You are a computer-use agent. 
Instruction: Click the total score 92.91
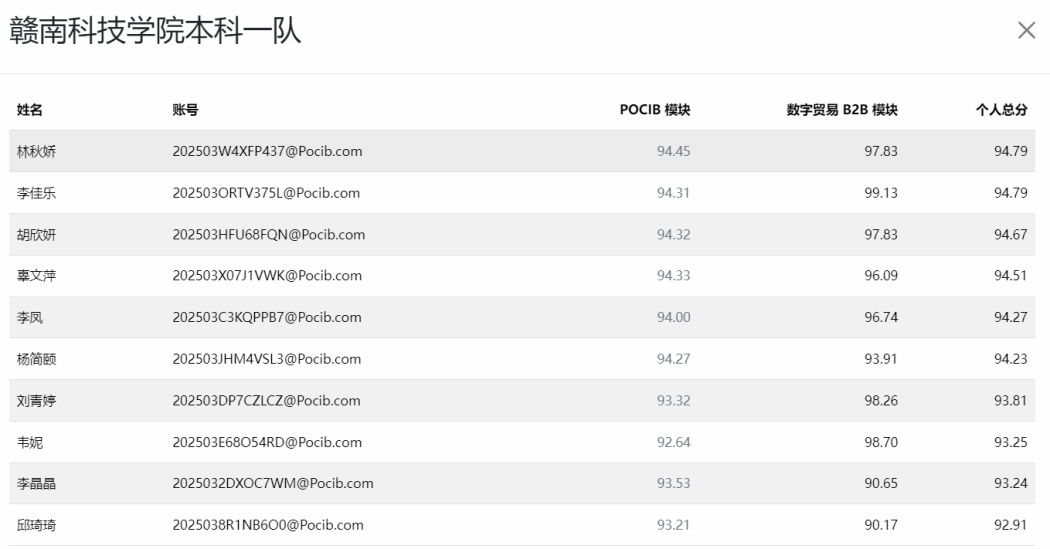(1010, 526)
